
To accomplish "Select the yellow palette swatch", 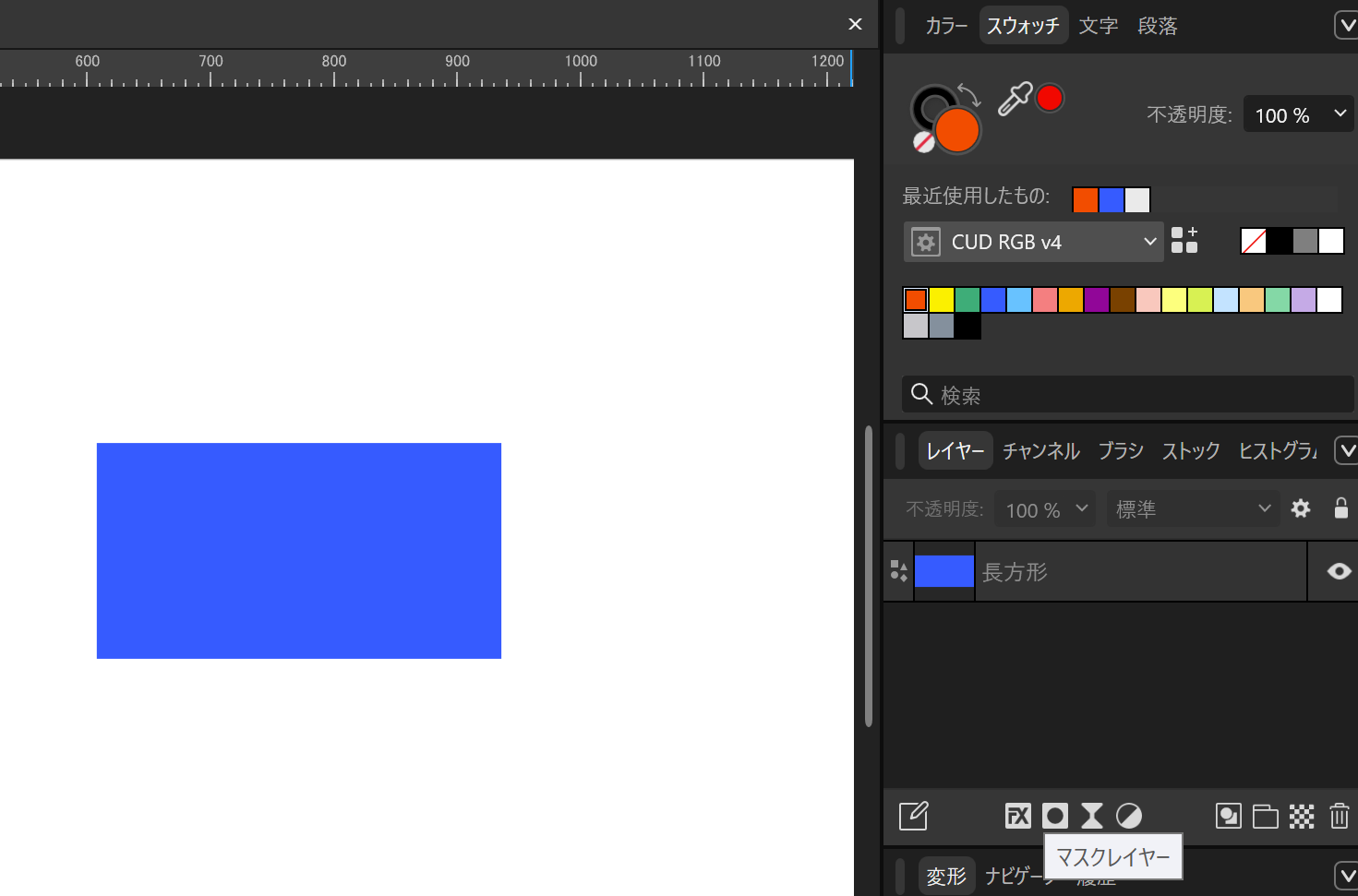I will click(x=942, y=300).
